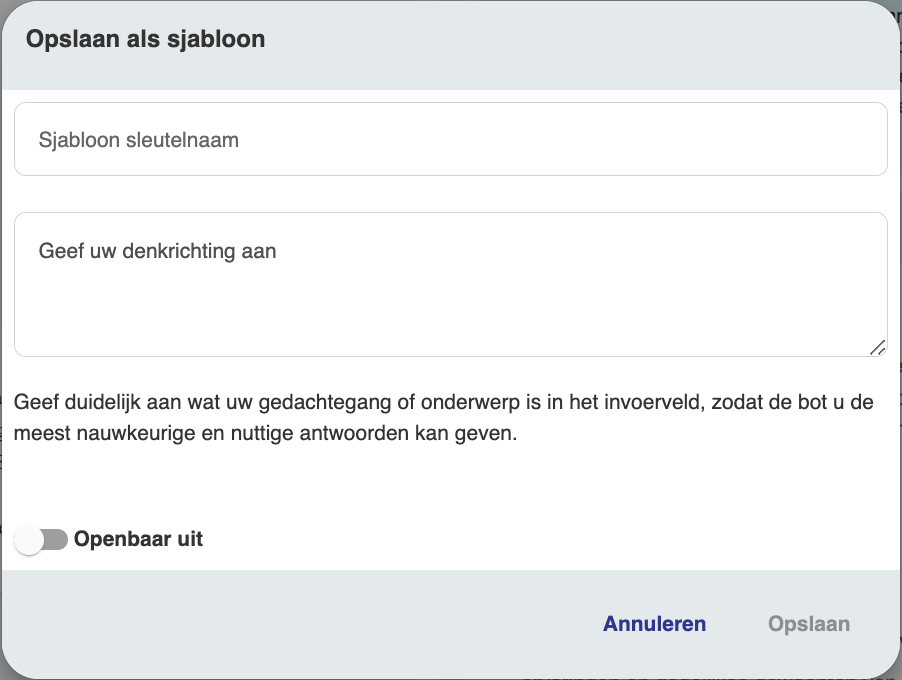Image resolution: width=902 pixels, height=680 pixels.
Task: Click the white knob of the Openbaar switch
Action: tap(30, 540)
